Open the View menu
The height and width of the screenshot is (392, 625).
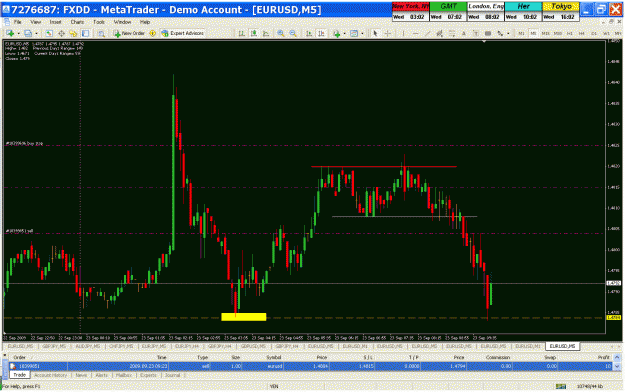(x=35, y=22)
